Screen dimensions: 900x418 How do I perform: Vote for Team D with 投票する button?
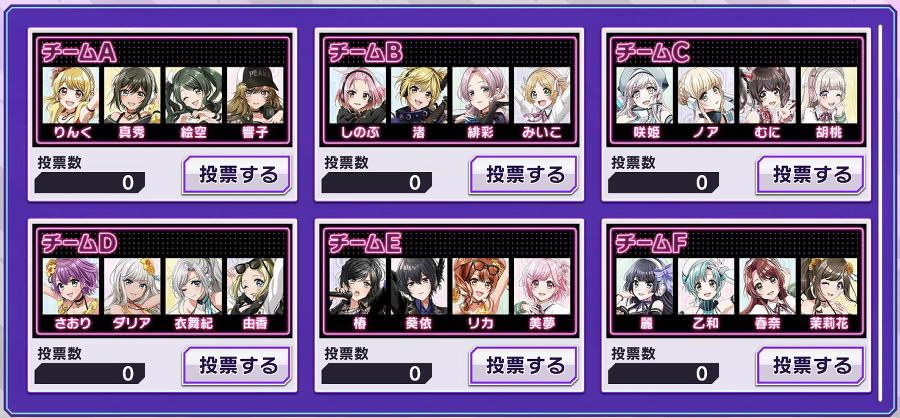pyautogui.click(x=236, y=366)
